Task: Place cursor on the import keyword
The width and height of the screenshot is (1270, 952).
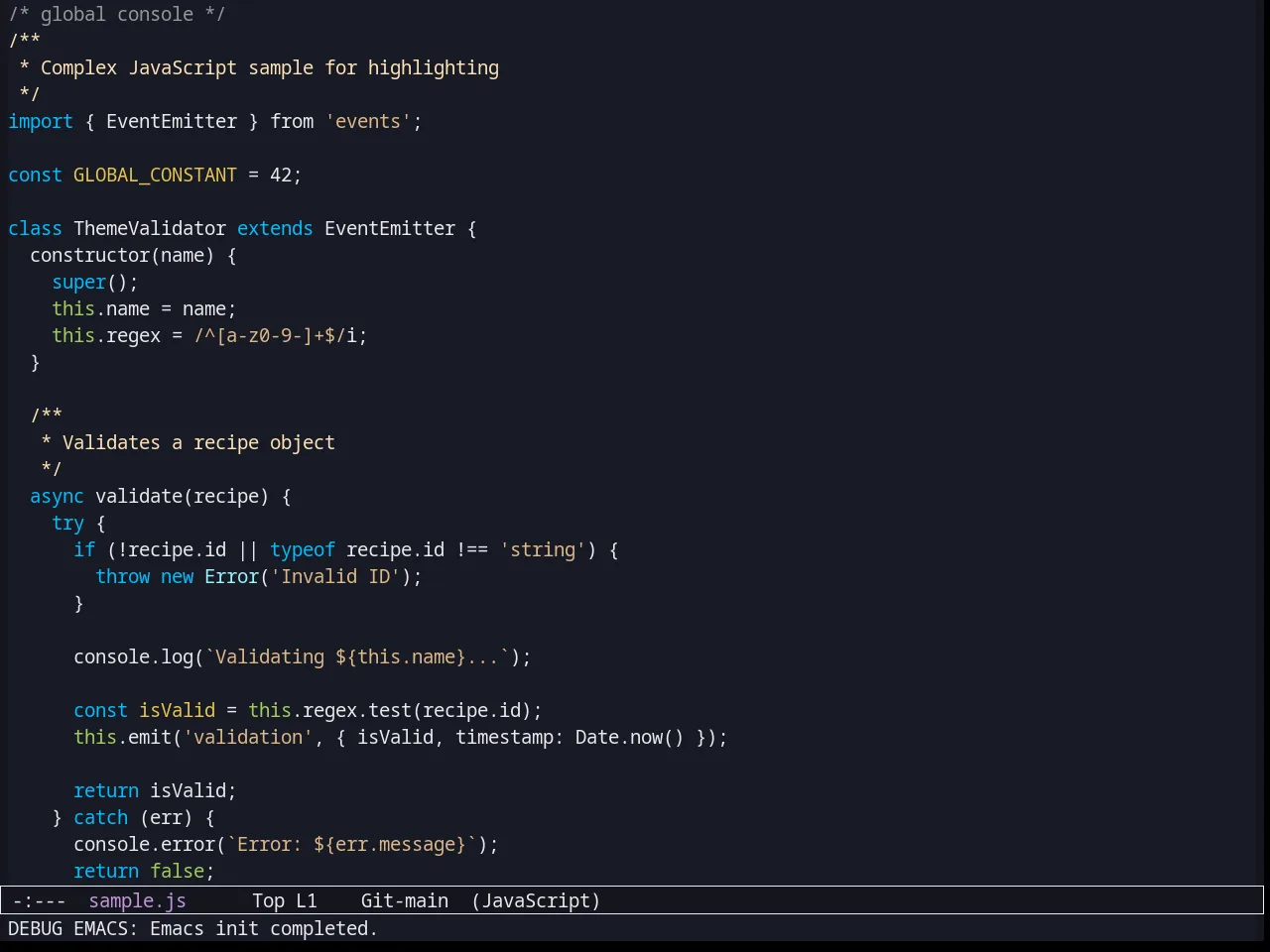Action: click(41, 121)
